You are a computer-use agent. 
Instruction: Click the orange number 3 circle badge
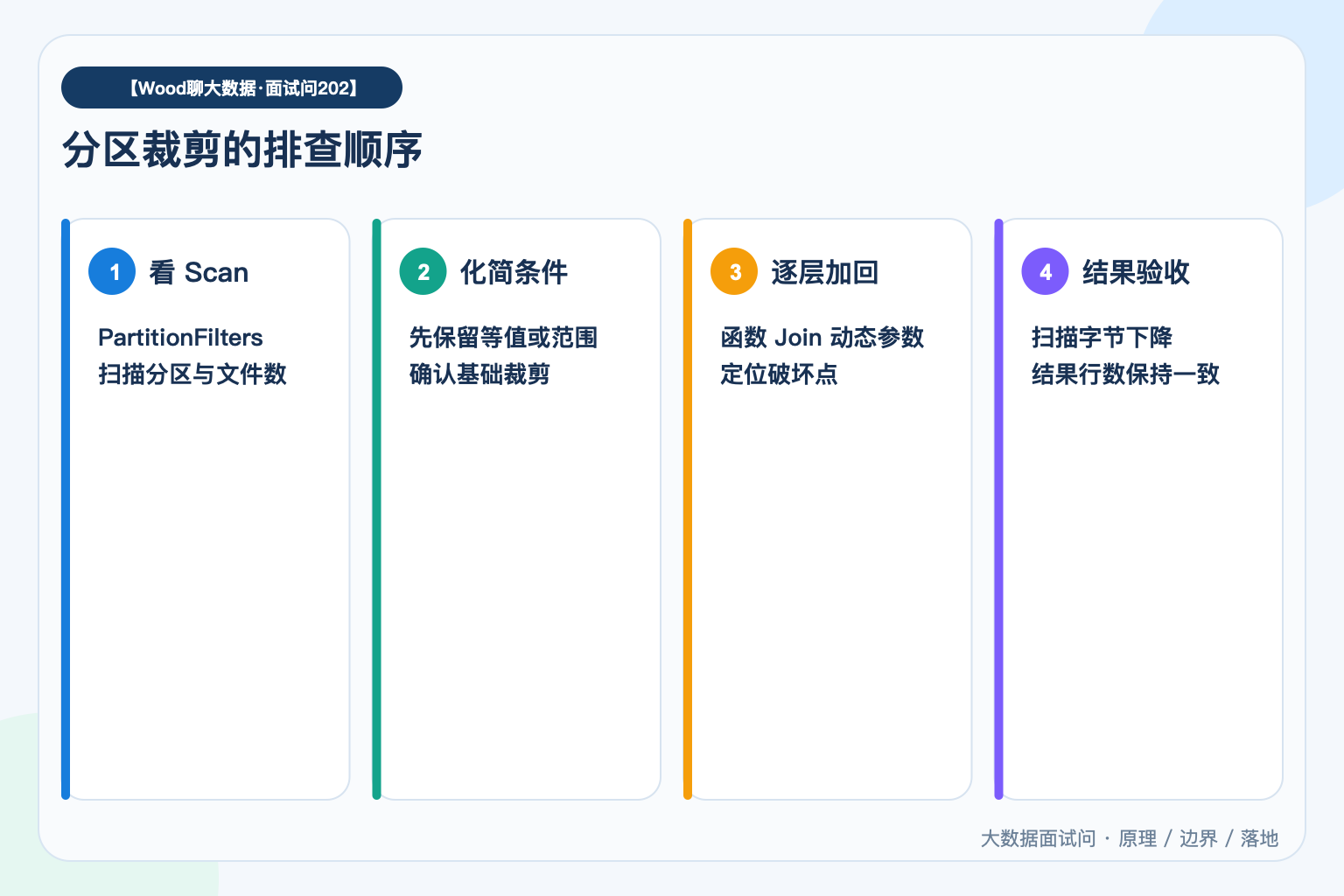tap(734, 271)
